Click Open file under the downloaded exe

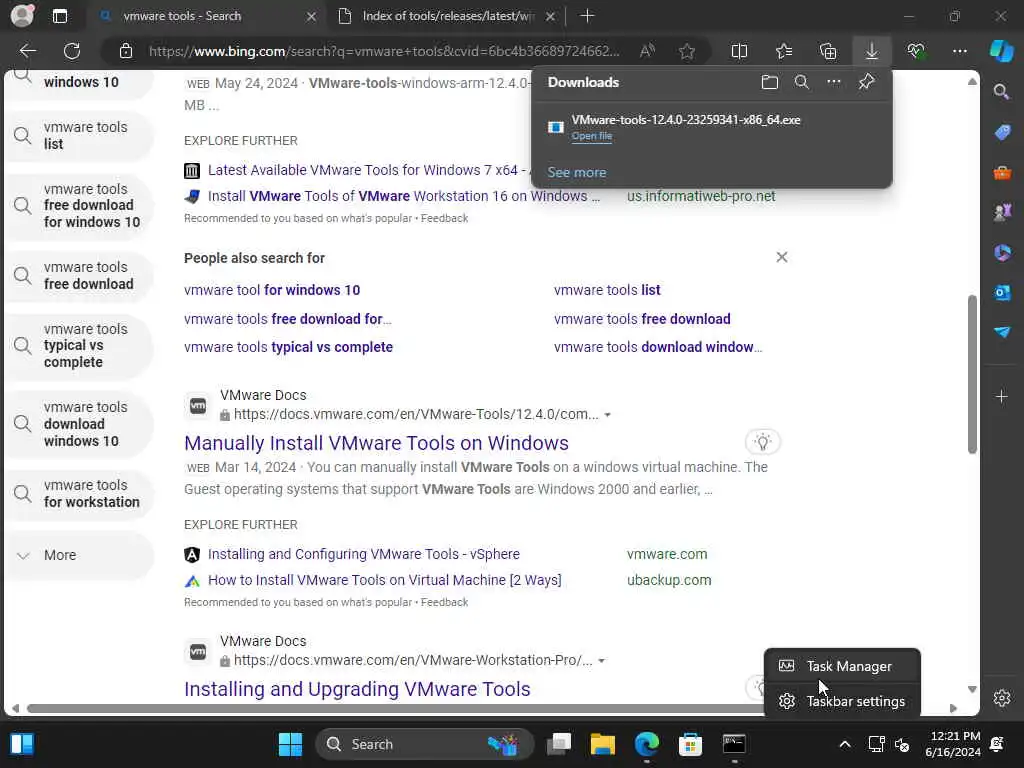[x=592, y=136]
